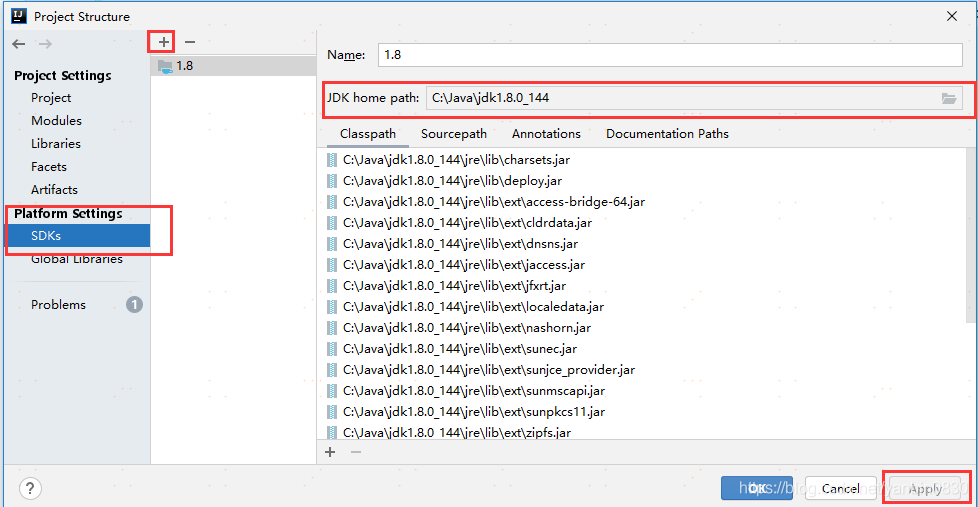Click the forward navigation arrow
This screenshot has width=978, height=507.
click(45, 44)
